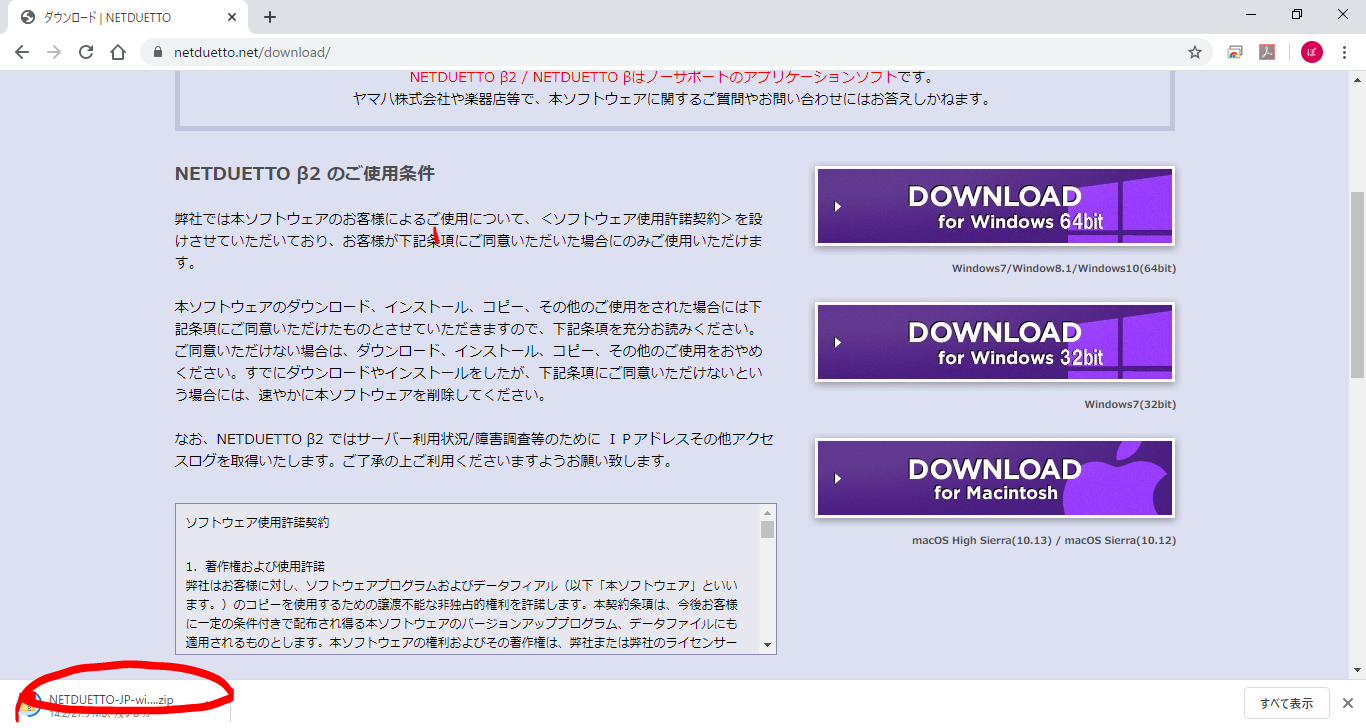Click the すべて表示 downloads button
Image resolution: width=1366 pixels, height=728 pixels.
point(1287,704)
